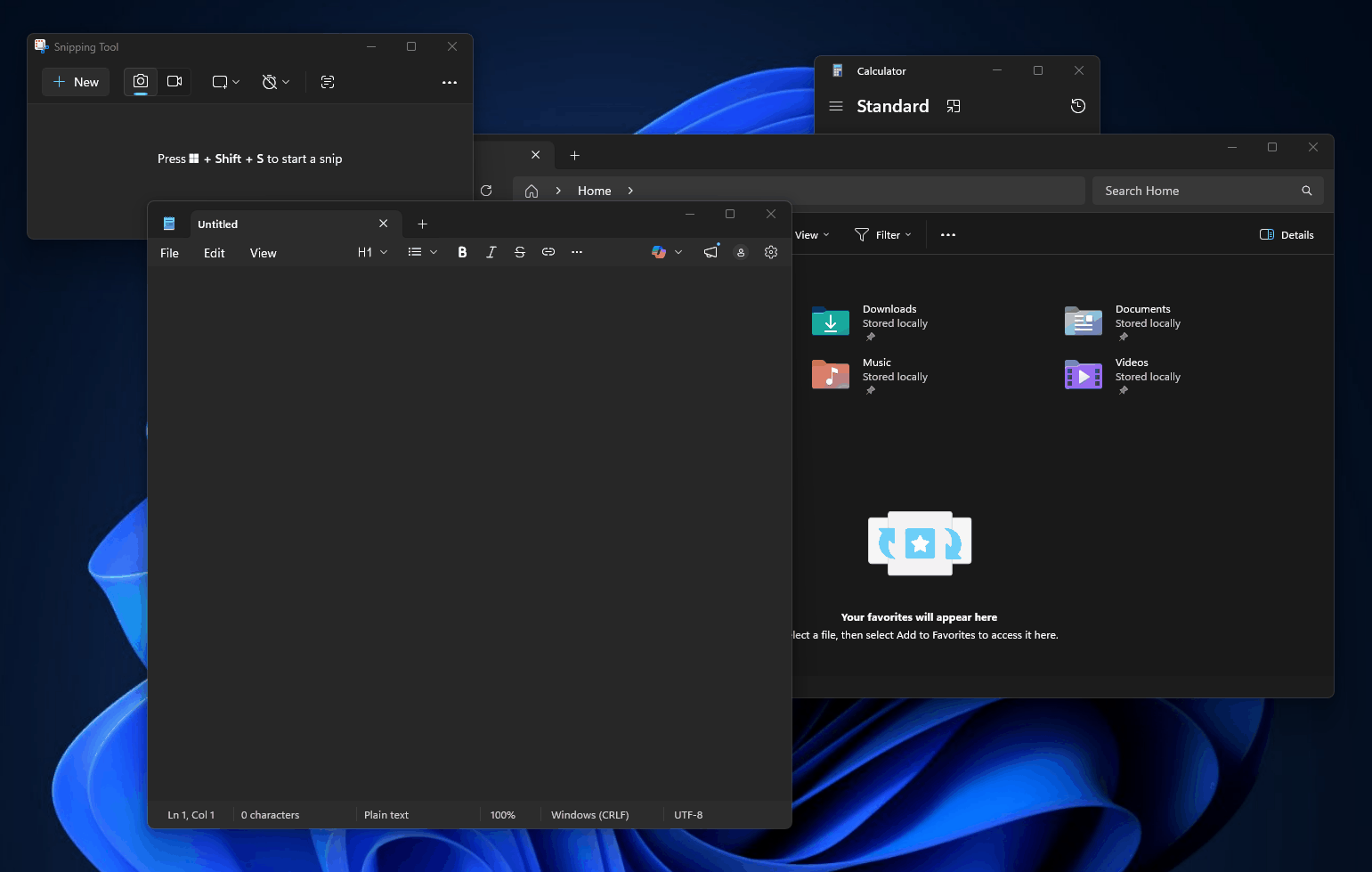The height and width of the screenshot is (872, 1372).
Task: Open Notepad Settings gear
Action: (x=771, y=252)
